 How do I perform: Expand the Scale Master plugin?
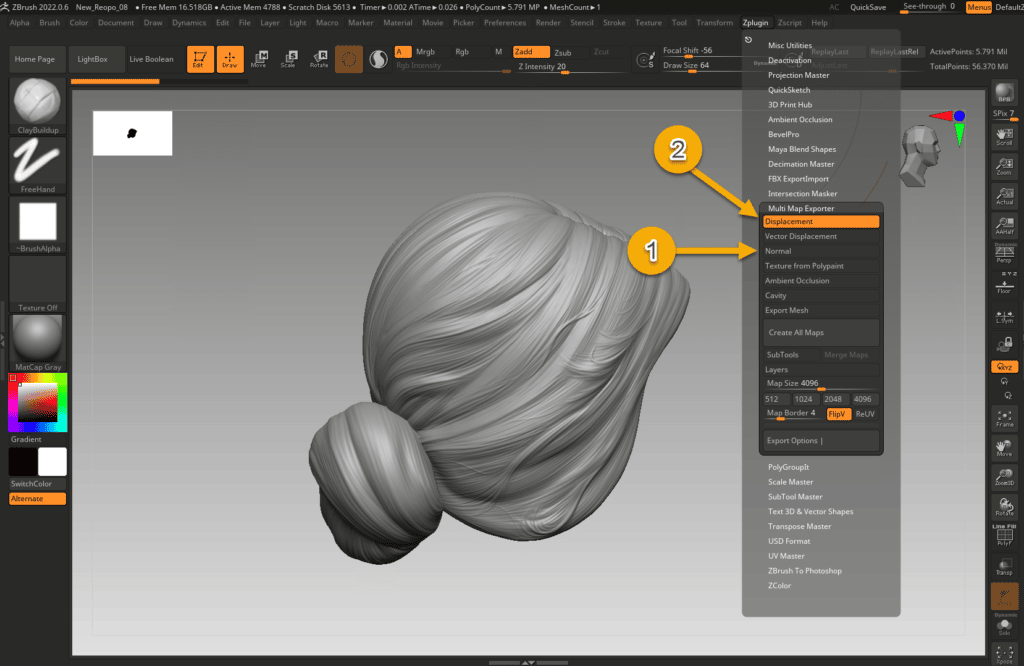pyautogui.click(x=790, y=482)
